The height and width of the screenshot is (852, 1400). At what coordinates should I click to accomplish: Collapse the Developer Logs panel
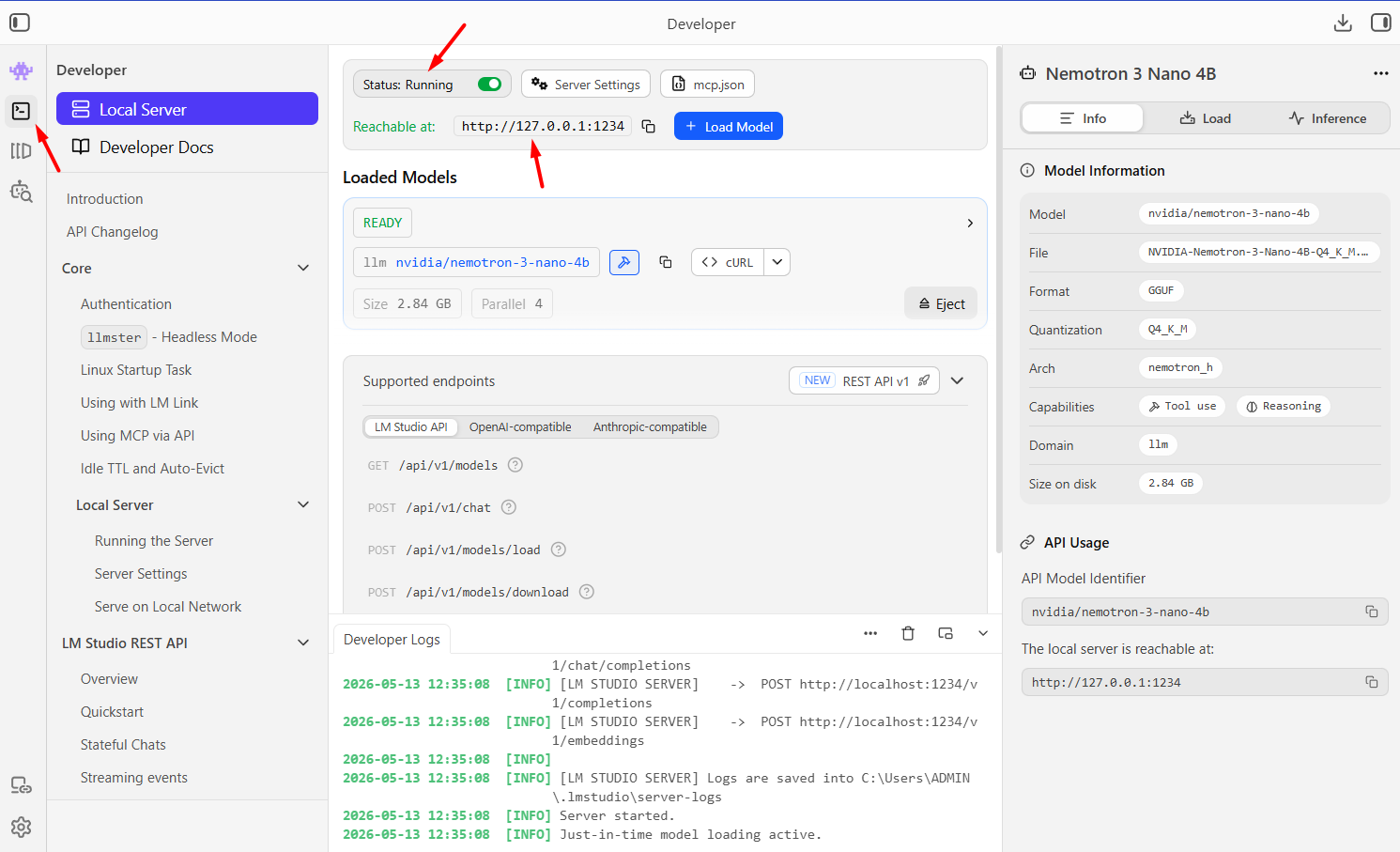[x=983, y=633]
